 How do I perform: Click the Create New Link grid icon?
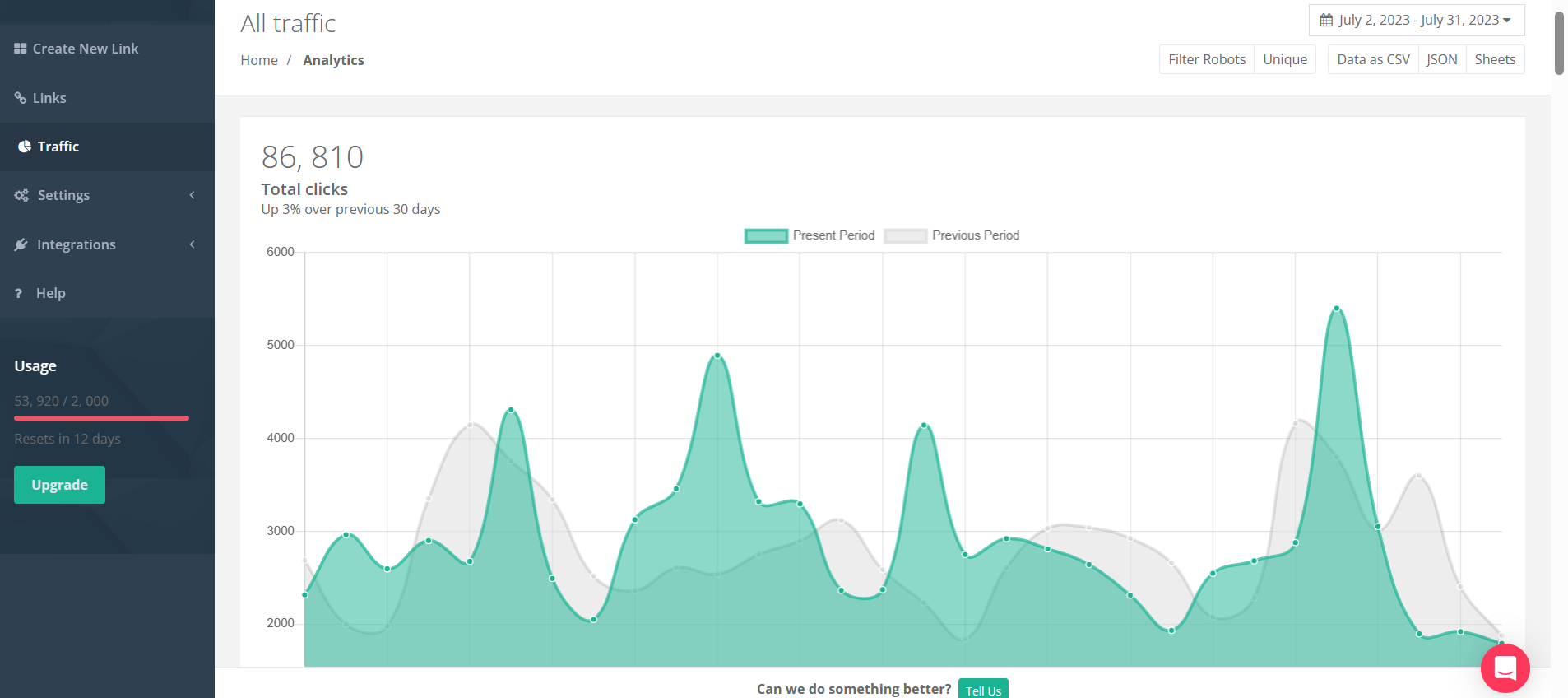click(21, 49)
